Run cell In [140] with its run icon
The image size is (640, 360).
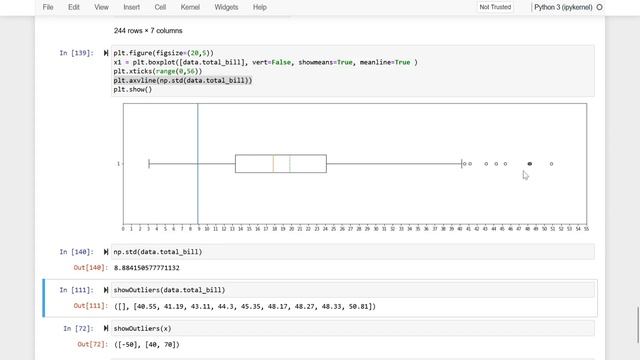[x=106, y=252]
